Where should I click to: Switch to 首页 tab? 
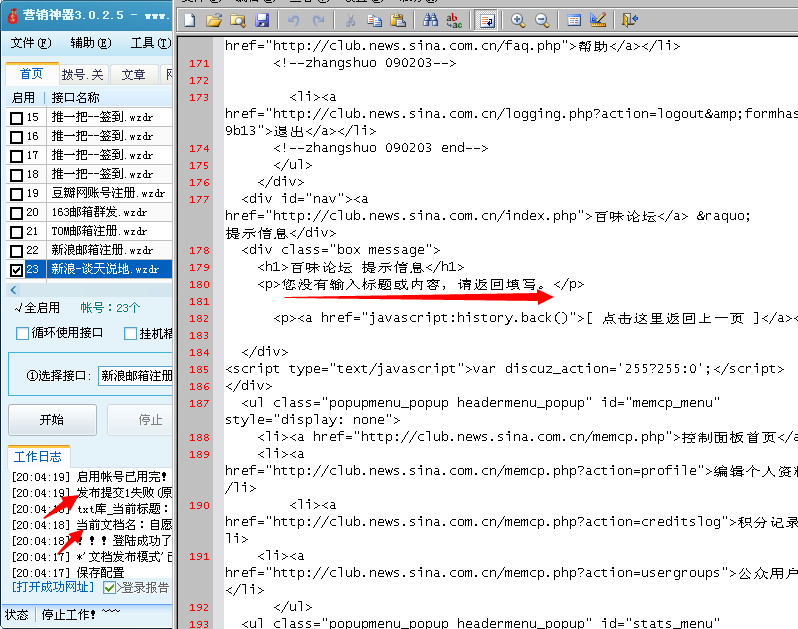[32, 74]
